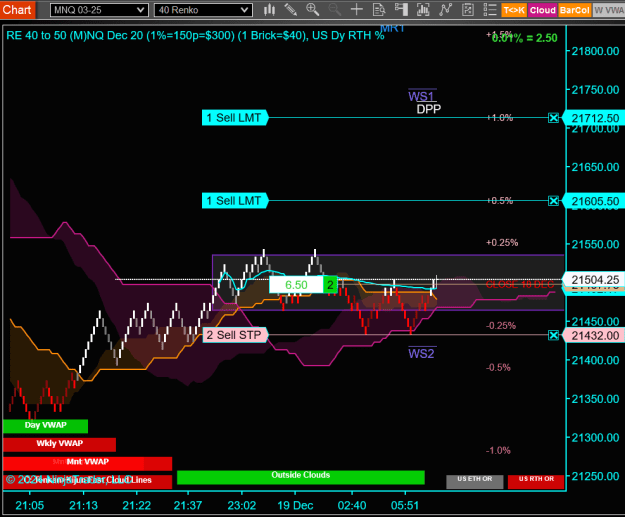Select the 1 Sell LMT order at 21605.50
Image resolution: width=625 pixels, height=517 pixels.
(x=235, y=201)
